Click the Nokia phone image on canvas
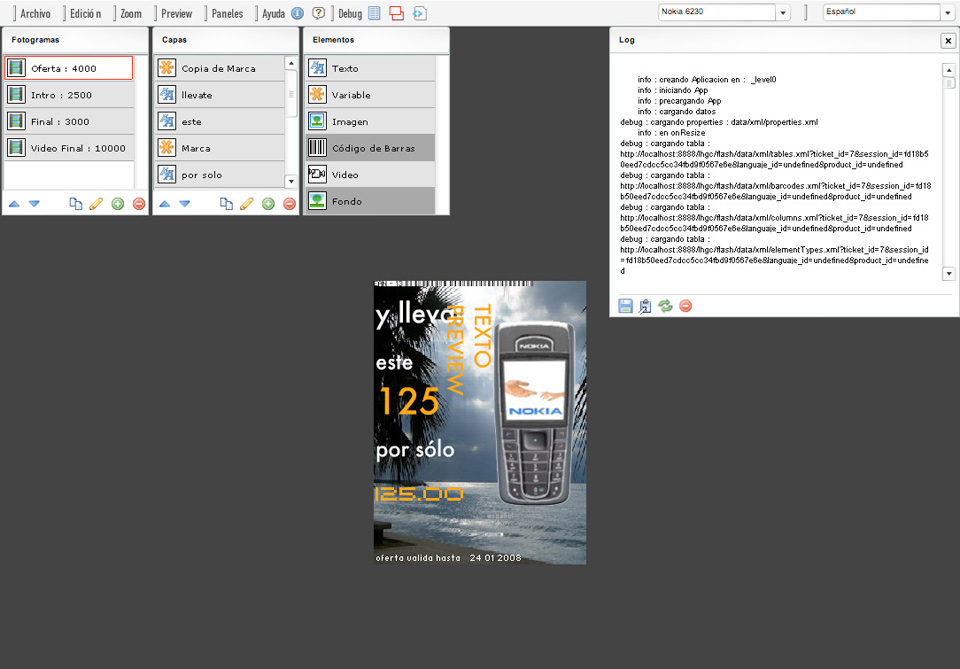This screenshot has height=669, width=960. pos(534,414)
